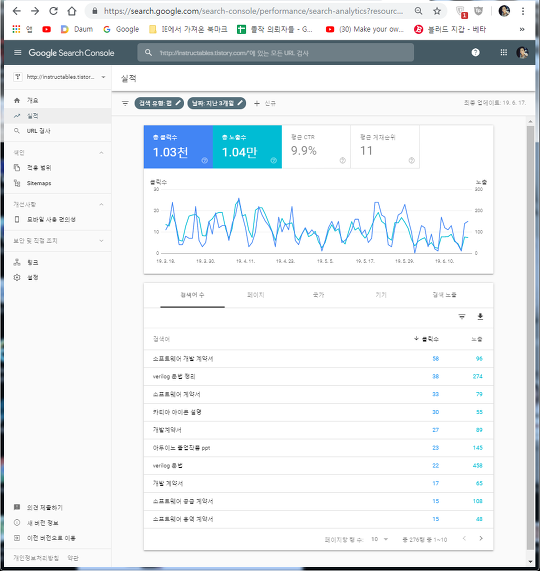Toggle the 평균 게재순위 11 metric card

coord(385,147)
